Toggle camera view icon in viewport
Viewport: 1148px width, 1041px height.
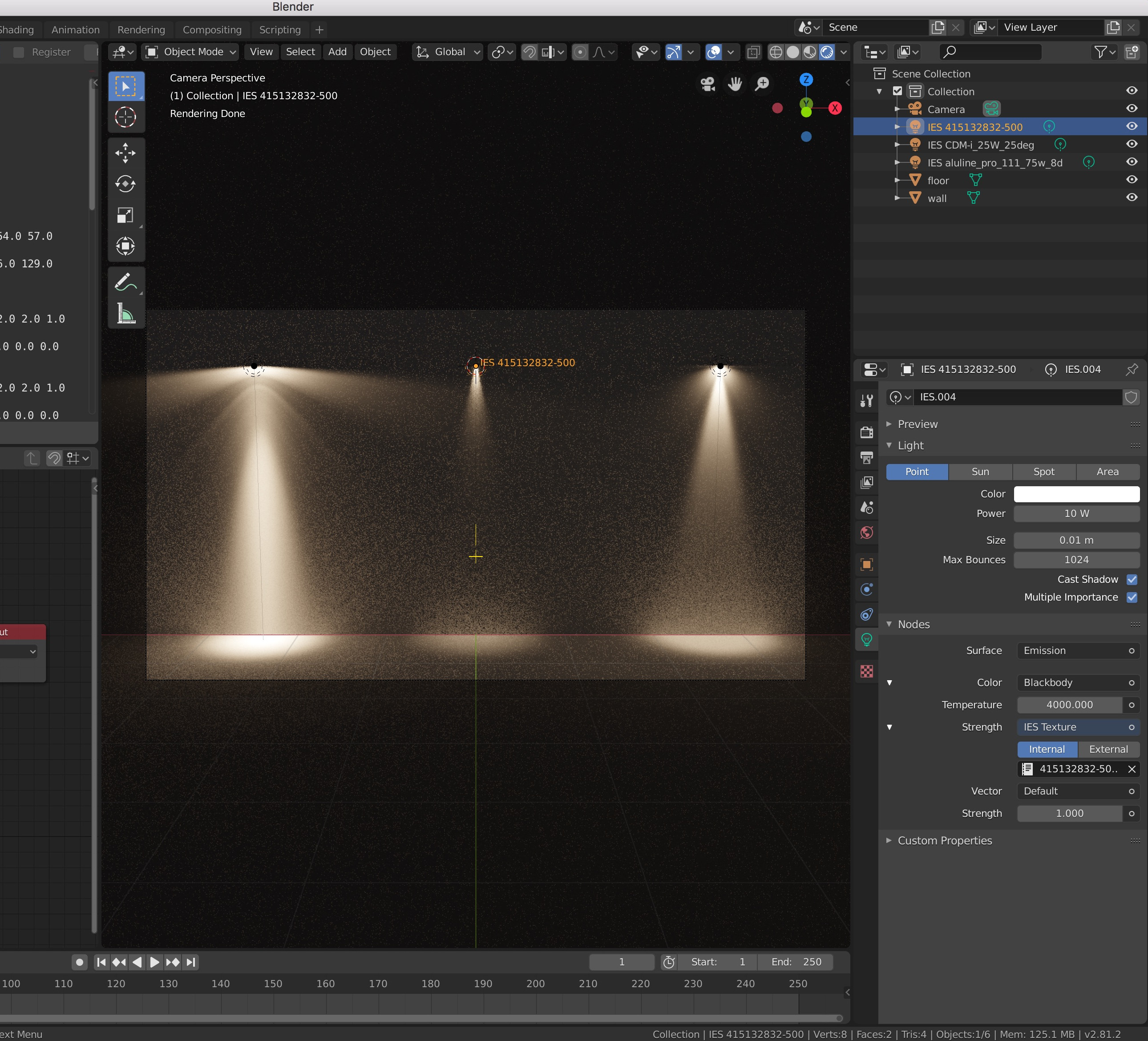[x=708, y=84]
